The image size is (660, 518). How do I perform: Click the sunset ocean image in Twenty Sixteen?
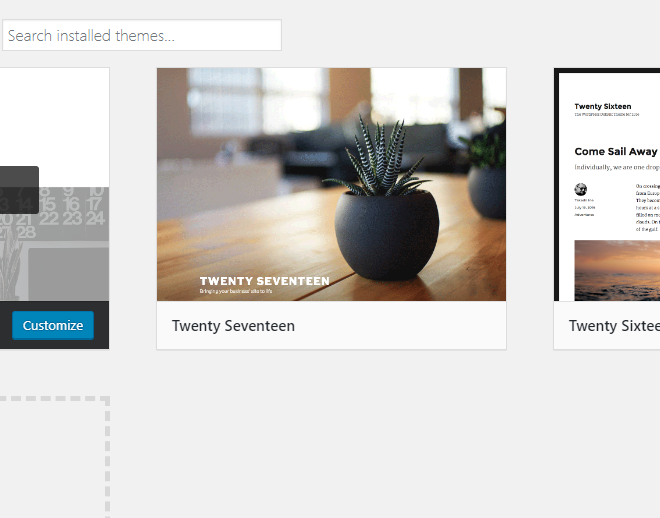(x=617, y=271)
